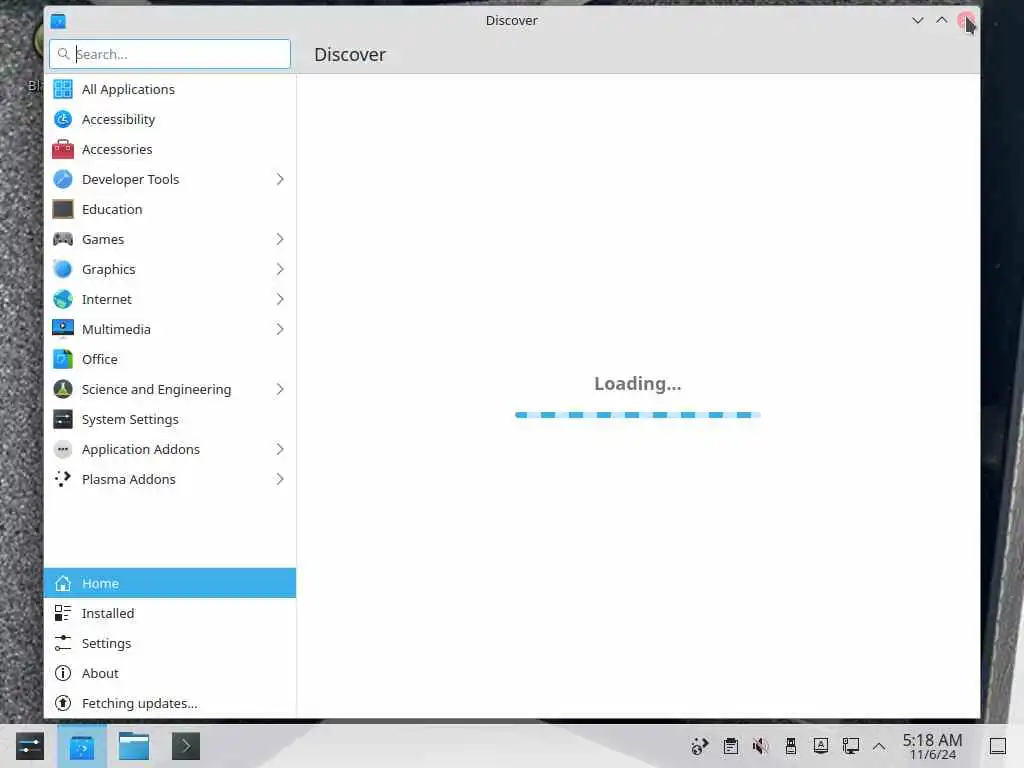Open the clipboard tray icon

[x=731, y=746]
